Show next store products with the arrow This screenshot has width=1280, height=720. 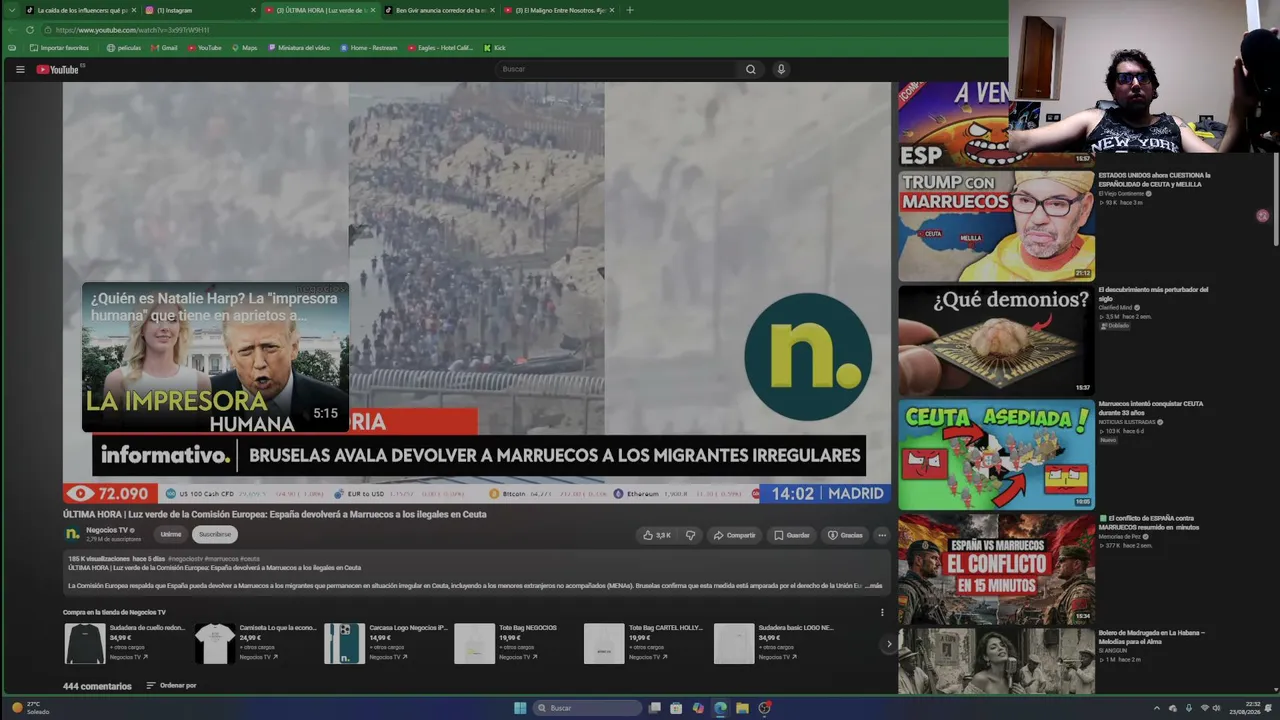point(888,644)
